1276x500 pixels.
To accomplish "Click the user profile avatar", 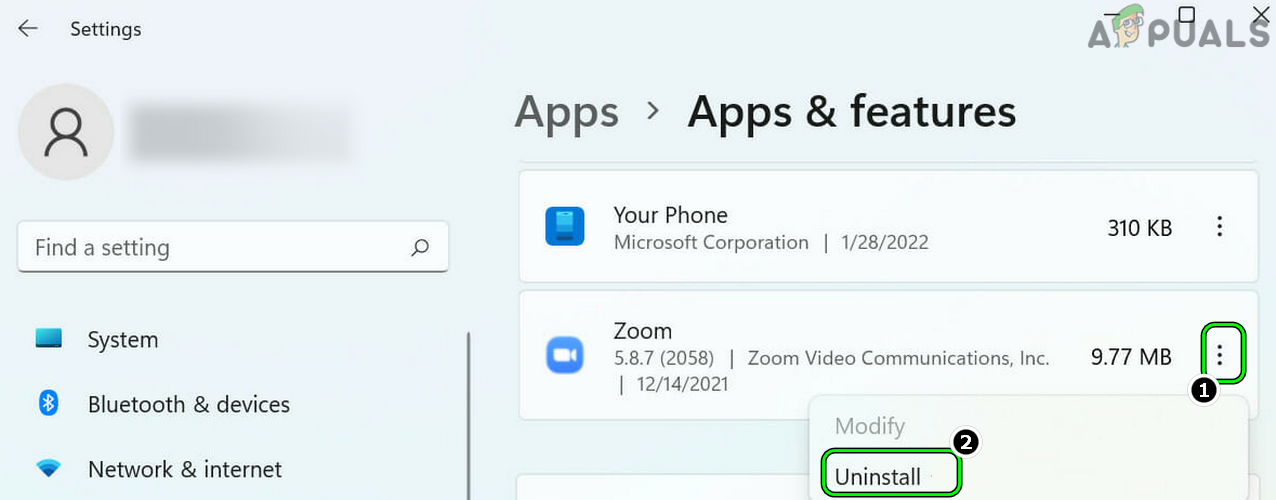I will pyautogui.click(x=66, y=131).
